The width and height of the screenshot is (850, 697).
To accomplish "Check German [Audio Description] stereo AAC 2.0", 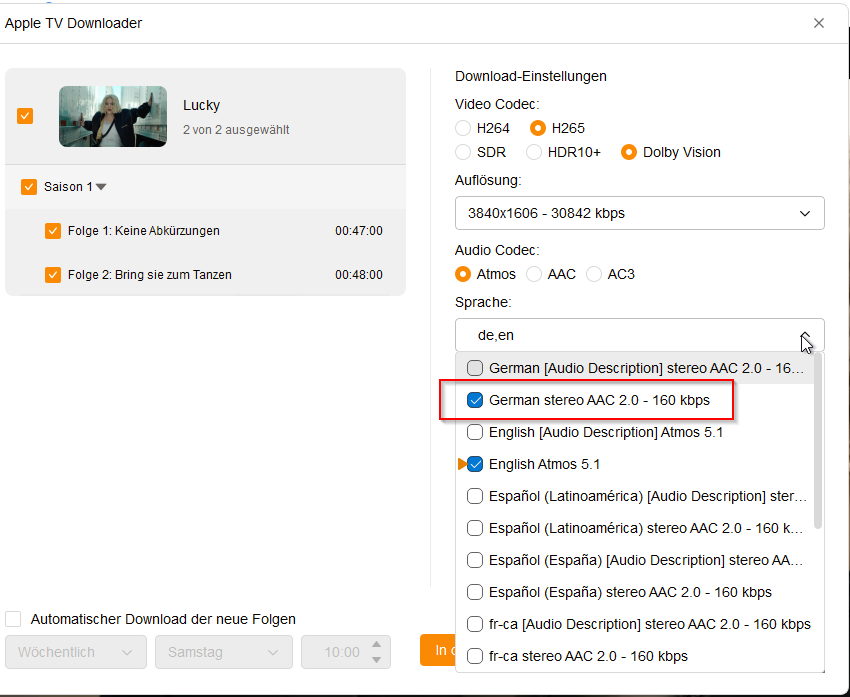I will (x=475, y=368).
